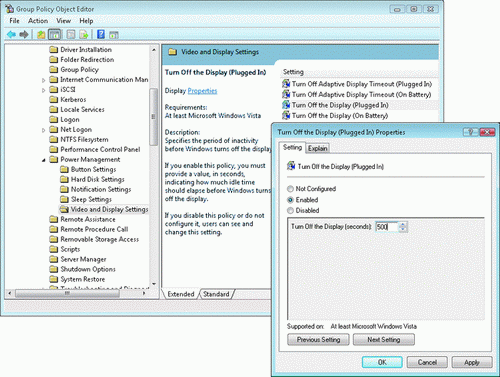Open the Notification Settings folder
The image size is (500, 377).
click(96, 190)
